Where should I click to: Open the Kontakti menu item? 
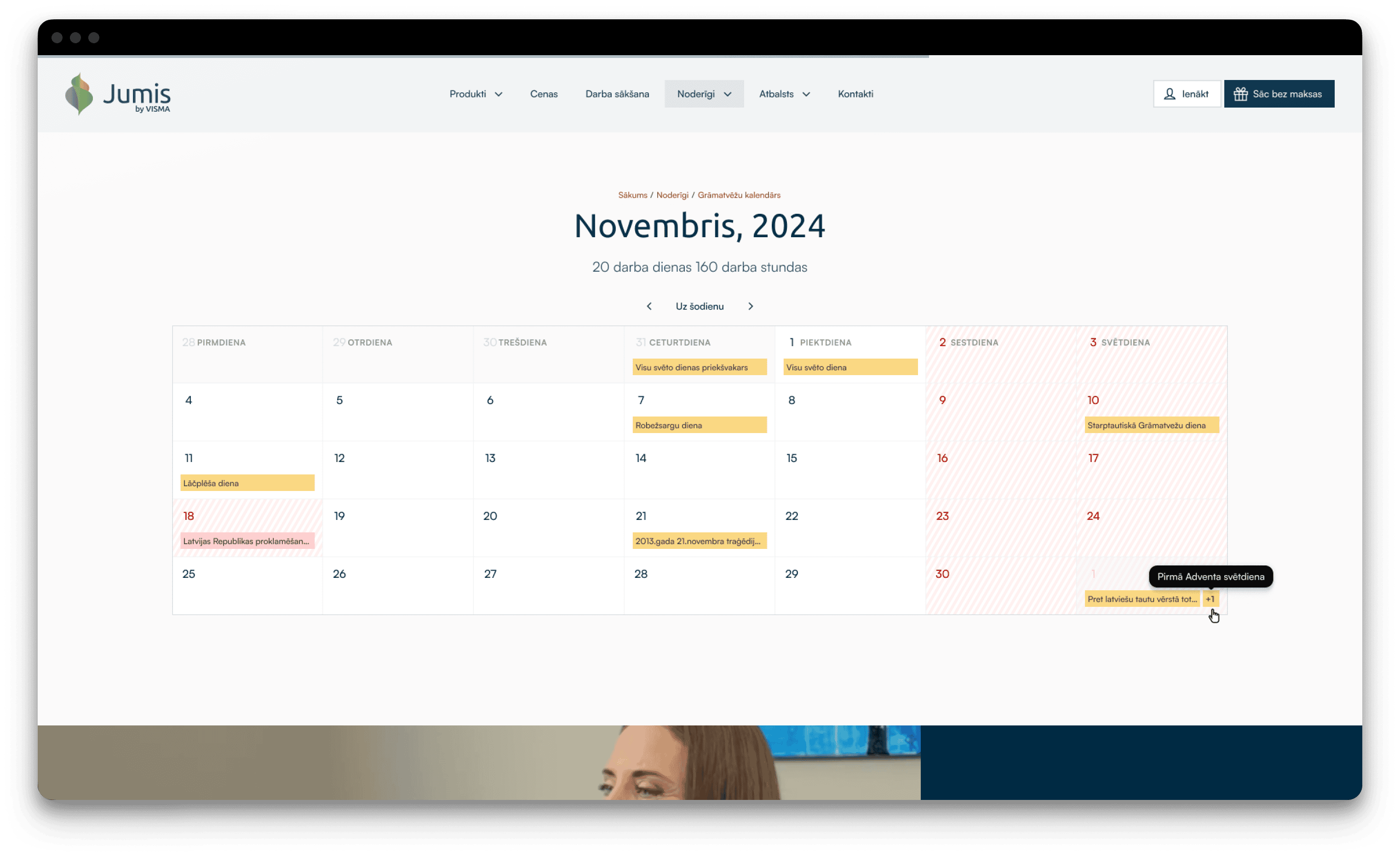point(855,94)
